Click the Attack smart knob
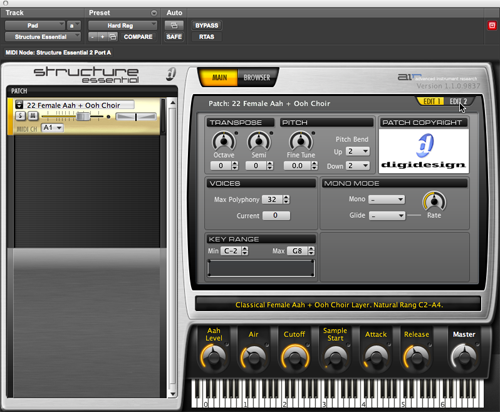This screenshot has height=412, width=500. [376, 357]
